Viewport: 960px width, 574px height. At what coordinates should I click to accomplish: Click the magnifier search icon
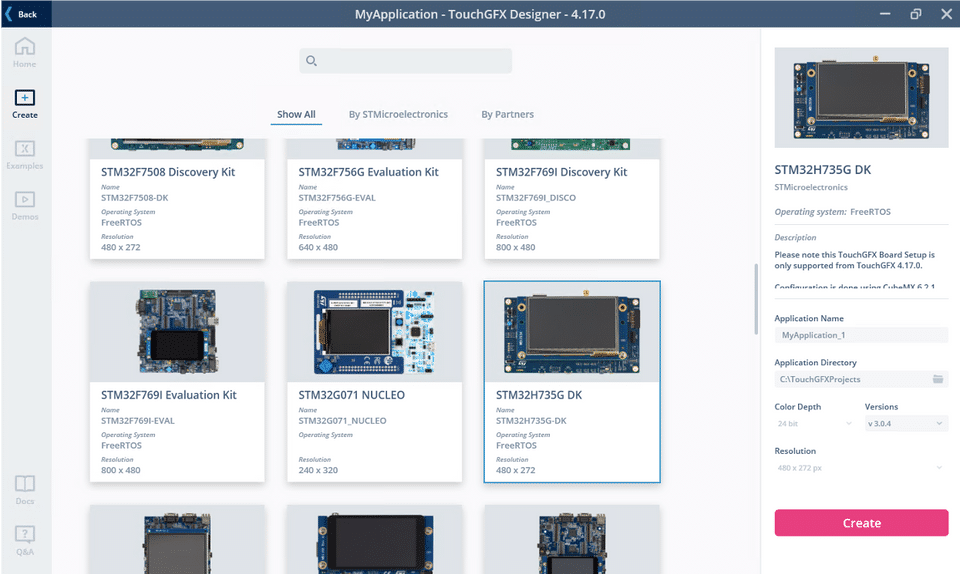(x=311, y=61)
